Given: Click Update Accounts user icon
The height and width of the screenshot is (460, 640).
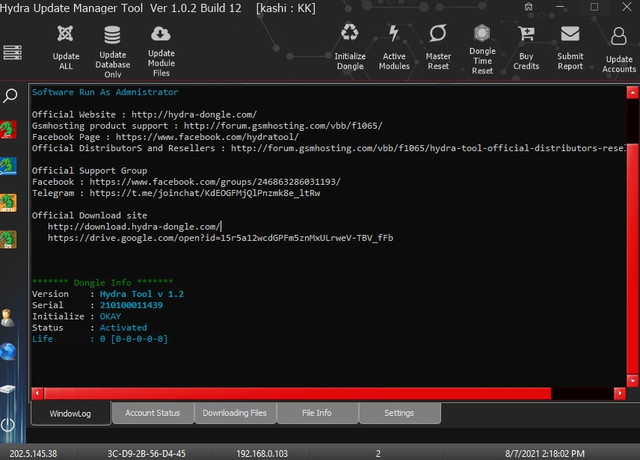Looking at the screenshot, I should pos(619,36).
